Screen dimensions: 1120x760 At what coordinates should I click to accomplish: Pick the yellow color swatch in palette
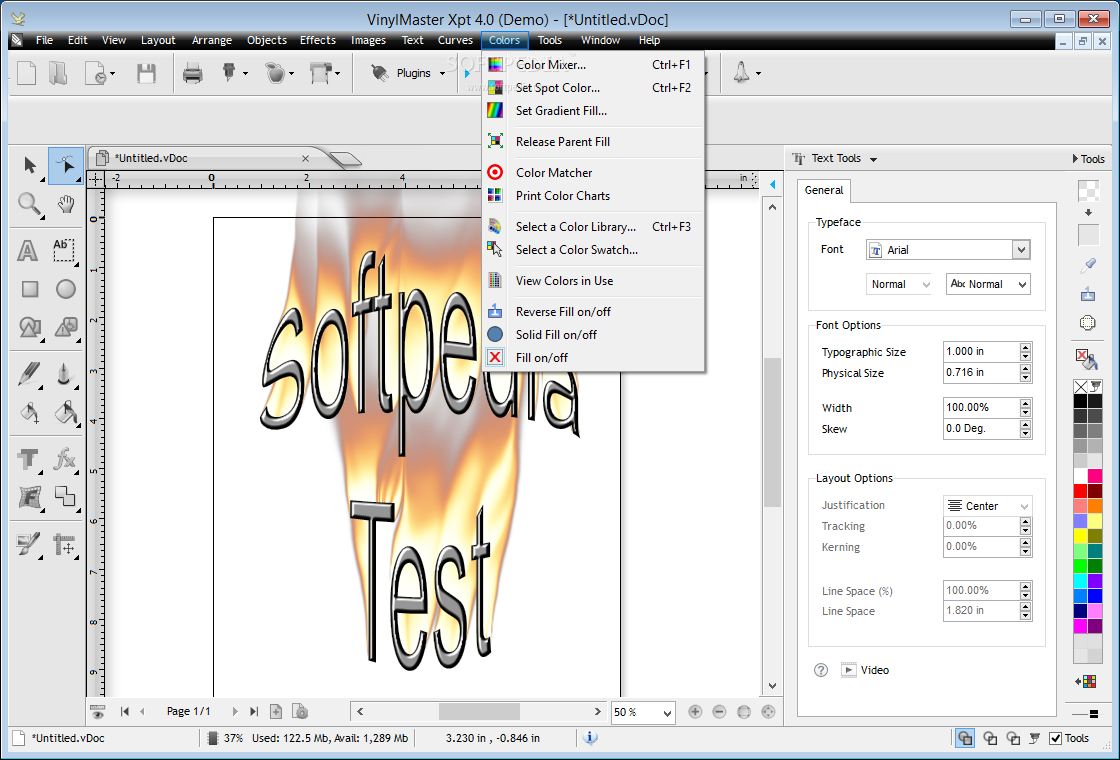tap(1081, 536)
